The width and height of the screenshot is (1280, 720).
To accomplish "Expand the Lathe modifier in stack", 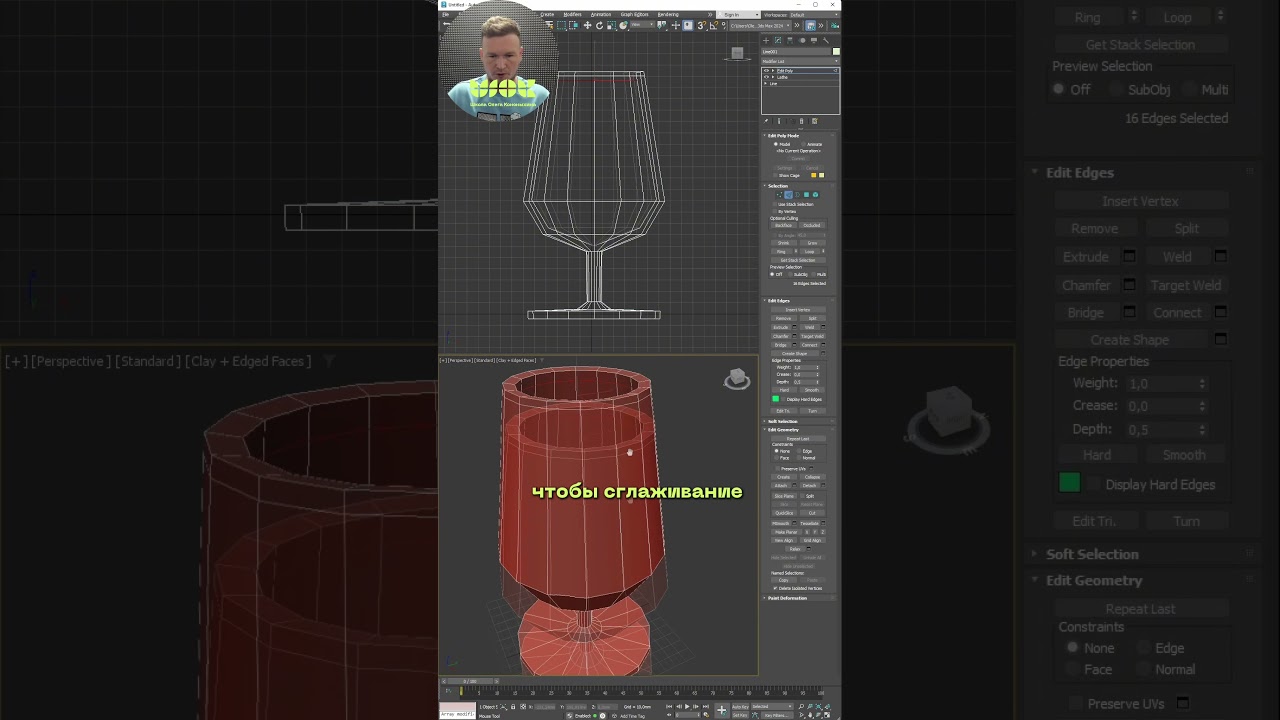I will point(773,77).
